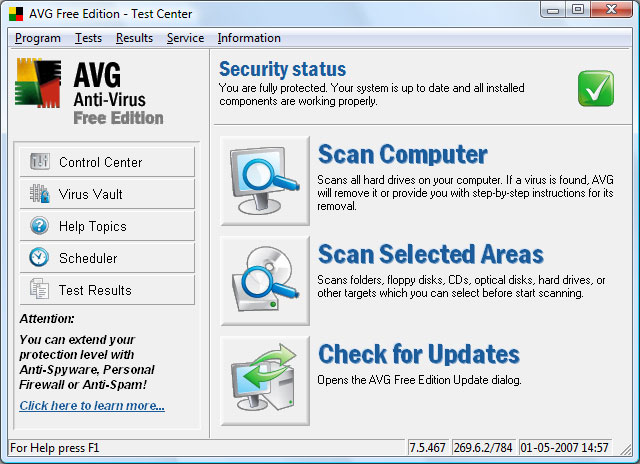Click the Check for Updates arrow icon

(265, 380)
